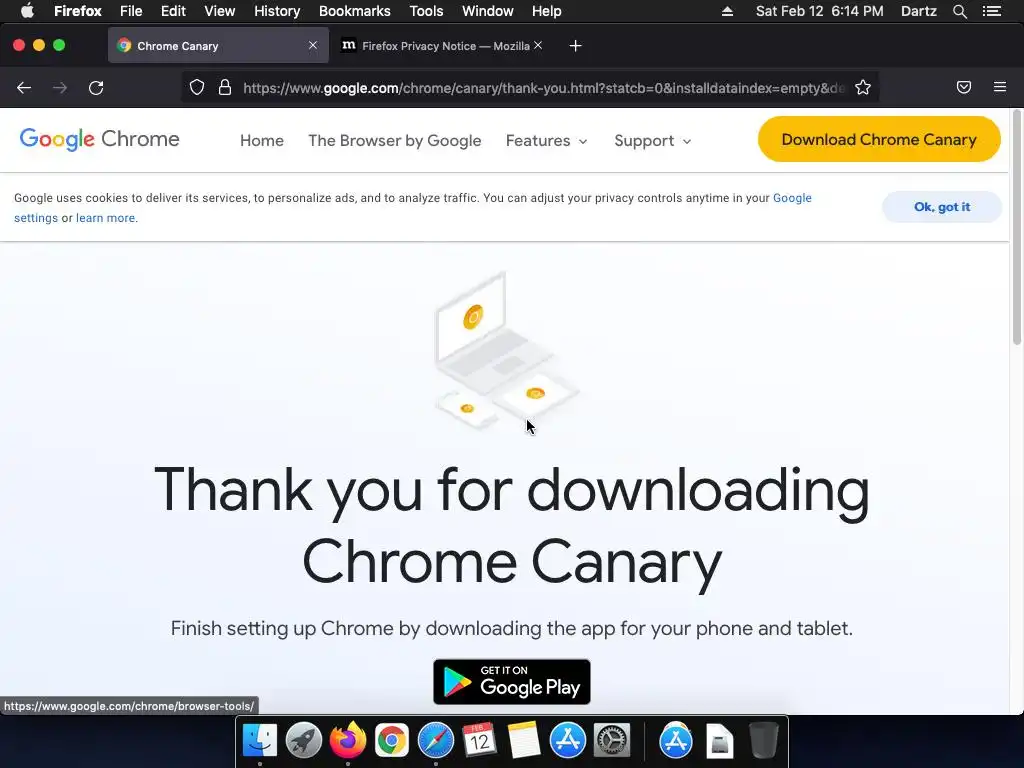
Task: Expand the Features dropdown
Action: [547, 140]
